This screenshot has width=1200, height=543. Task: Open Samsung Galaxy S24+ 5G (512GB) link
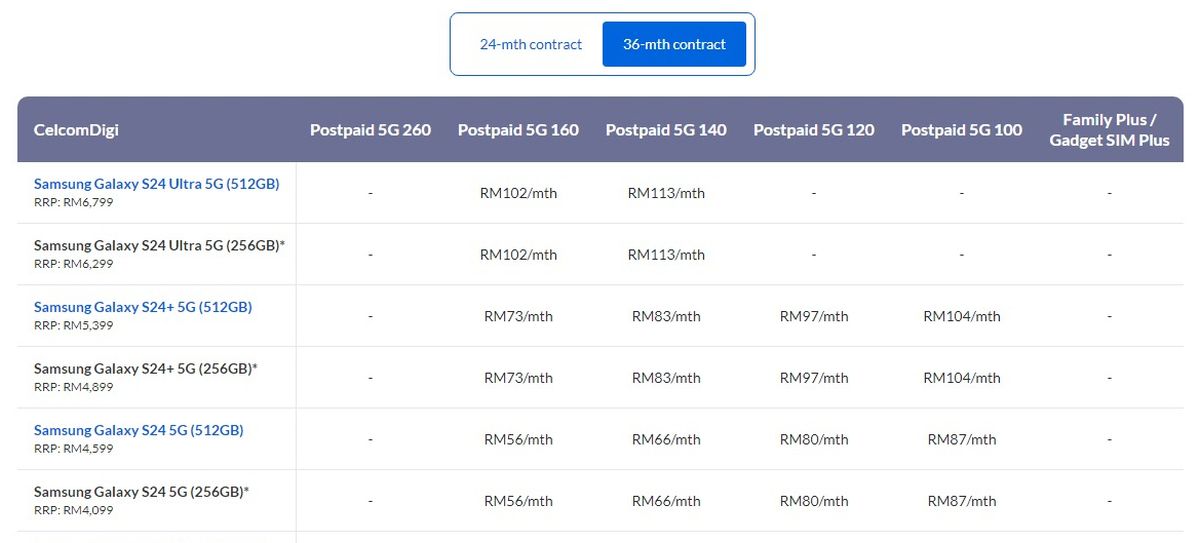tap(143, 307)
